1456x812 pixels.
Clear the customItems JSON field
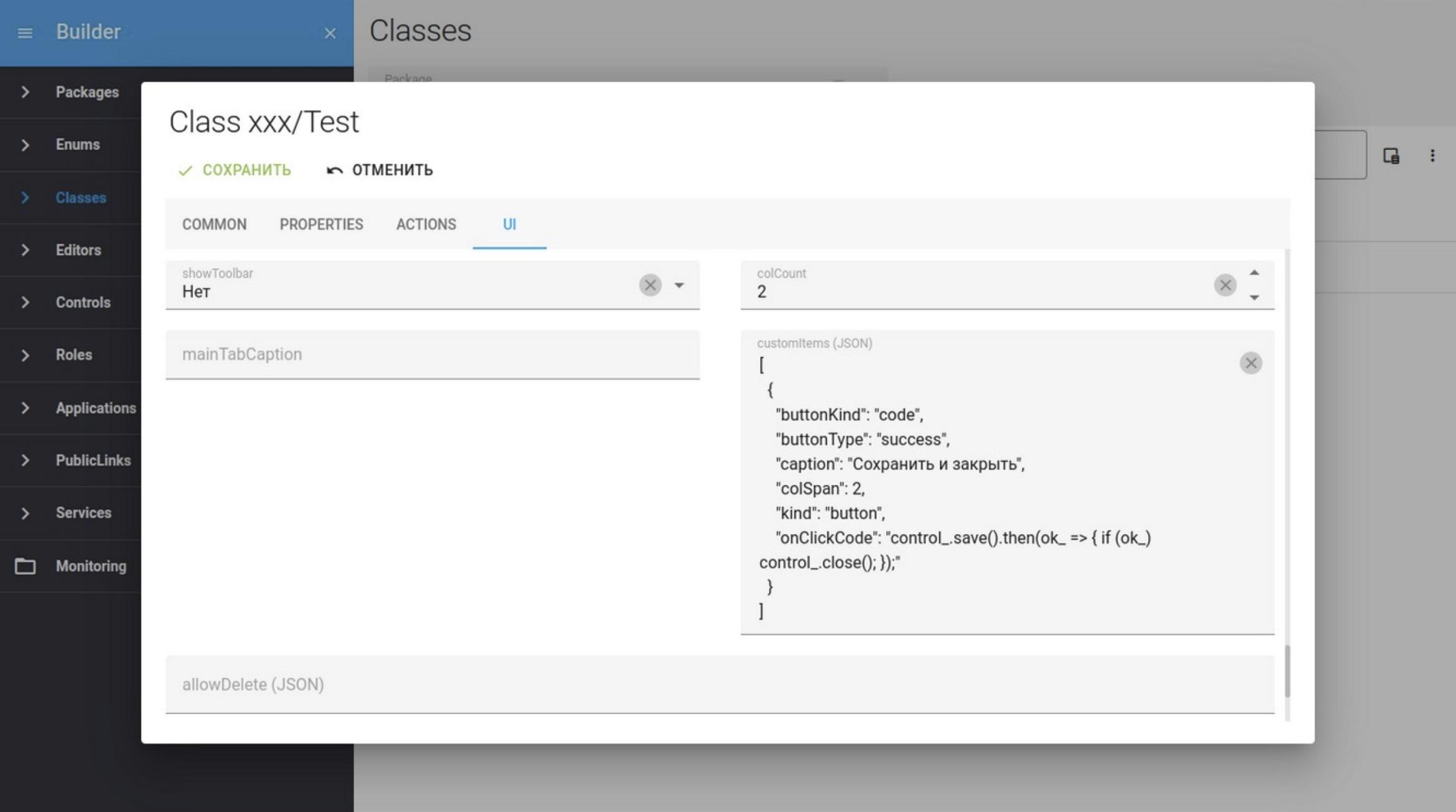pos(1250,363)
